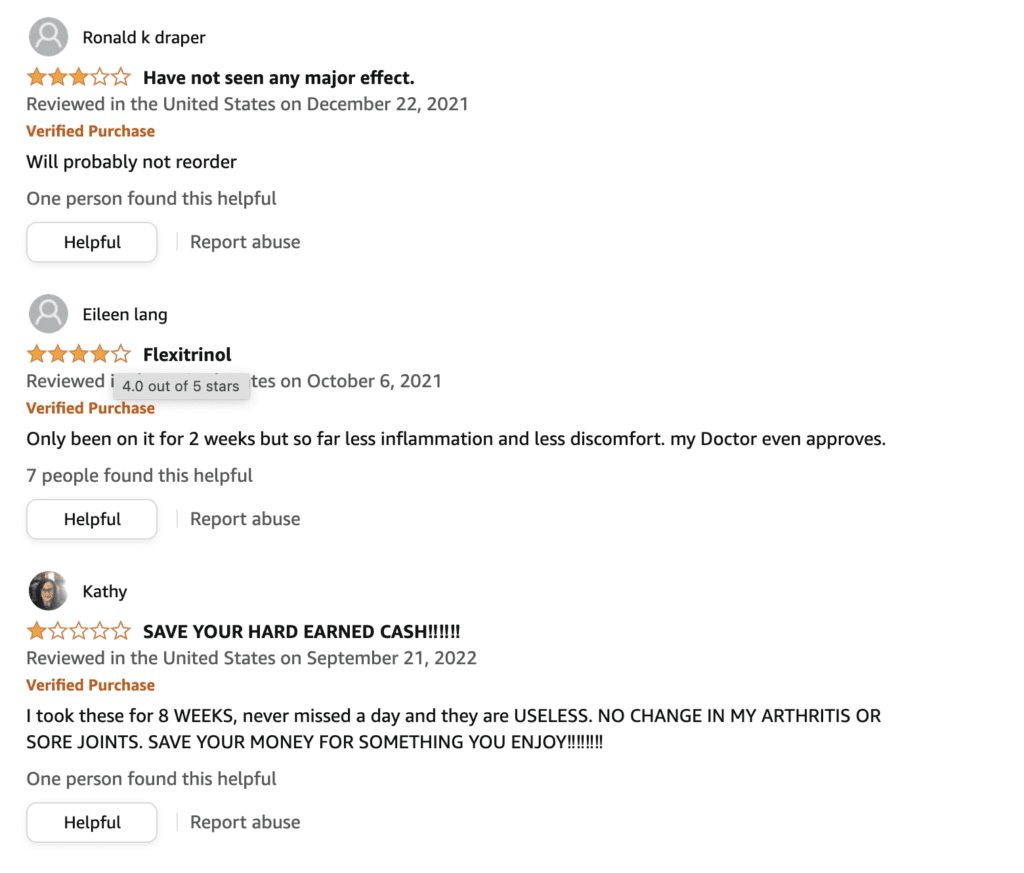The image size is (1024, 873).
Task: Click the Ronald k draper username
Action: click(x=144, y=38)
